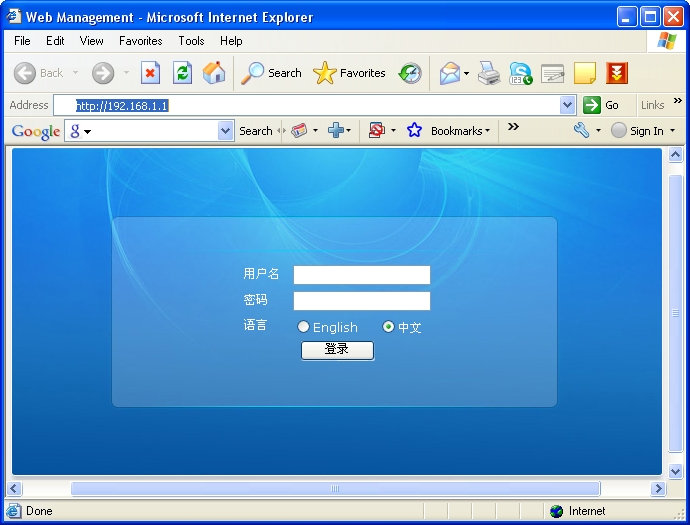Screen dimensions: 690x525
Task: Open the Favorites menu
Action: click(140, 41)
